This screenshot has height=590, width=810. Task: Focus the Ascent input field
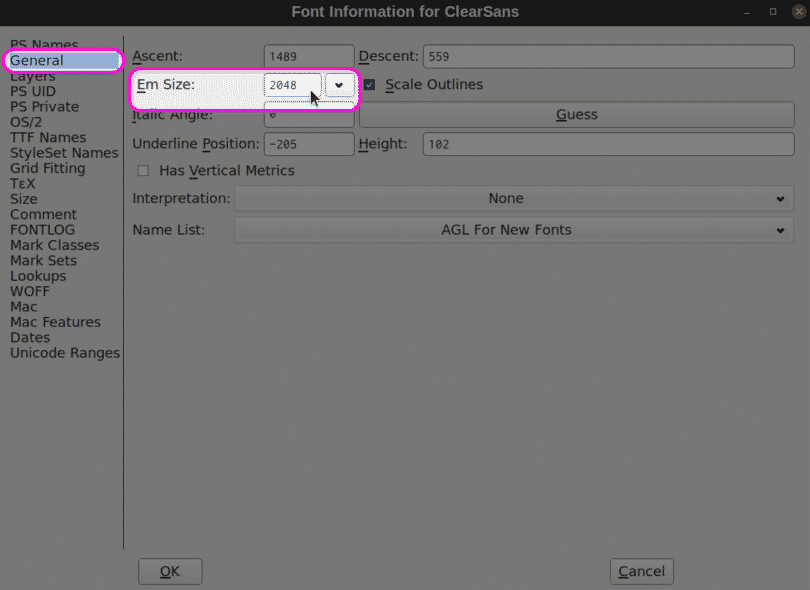click(309, 56)
